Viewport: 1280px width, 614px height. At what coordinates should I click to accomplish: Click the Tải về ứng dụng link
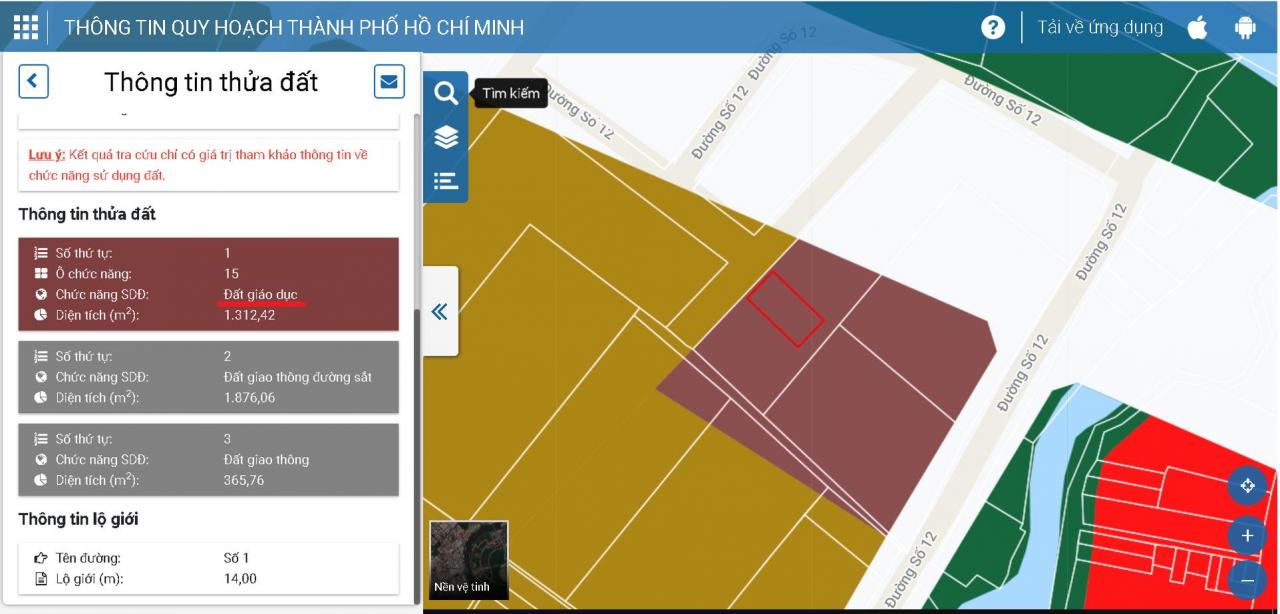click(x=1100, y=27)
